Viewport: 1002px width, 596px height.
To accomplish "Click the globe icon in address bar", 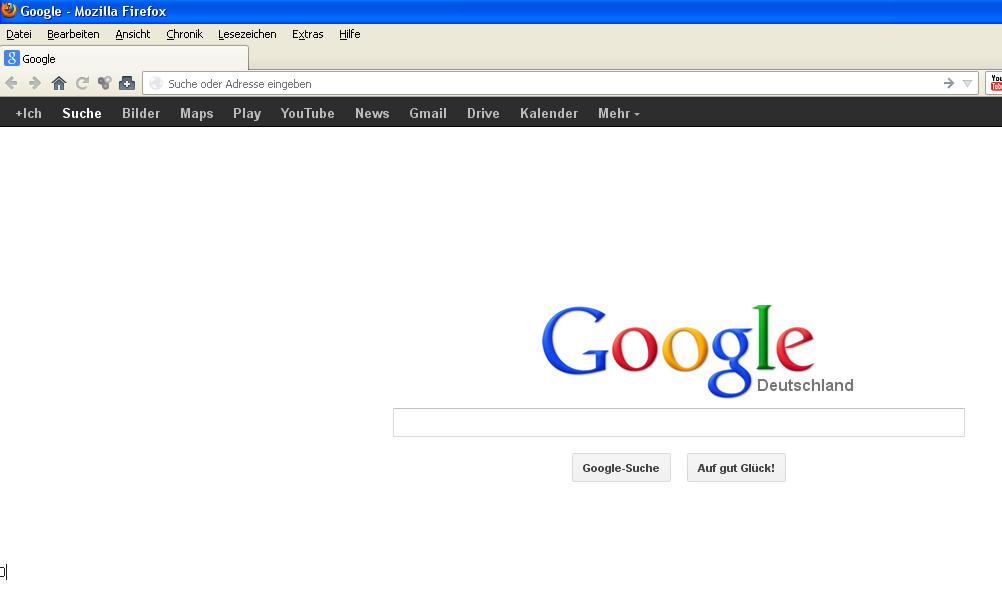I will [x=156, y=83].
